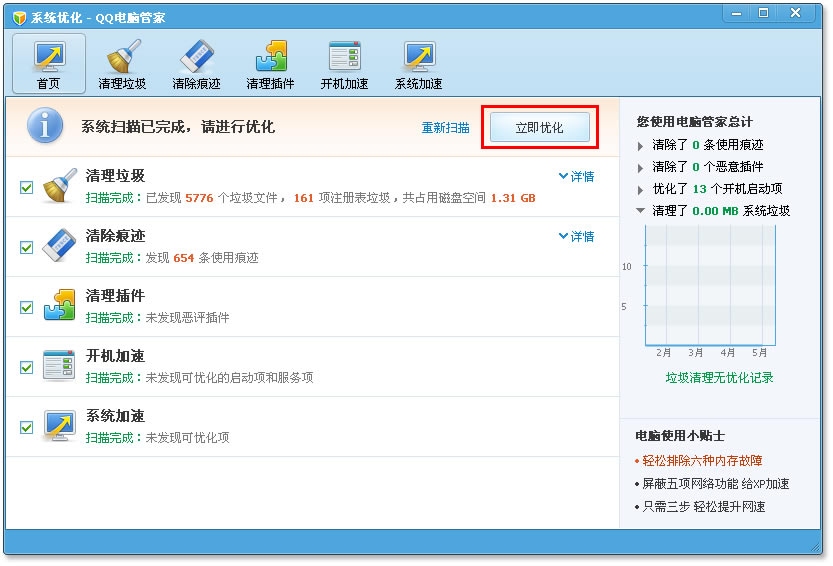Viewport: 833px width, 566px height.
Task: Open the 首页 home tab icon
Action: pyautogui.click(x=49, y=64)
